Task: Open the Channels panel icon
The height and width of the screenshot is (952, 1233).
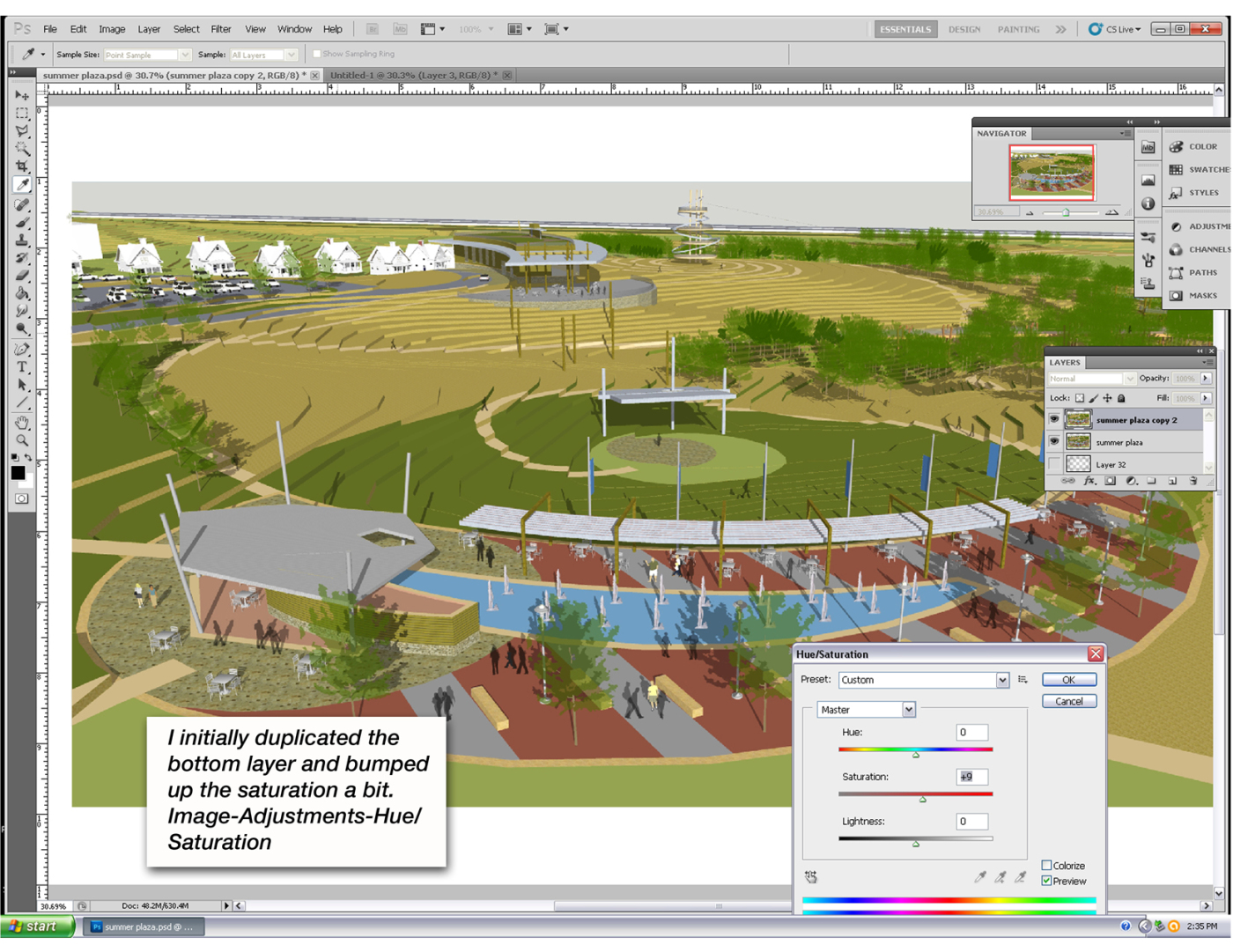Action: (1177, 249)
